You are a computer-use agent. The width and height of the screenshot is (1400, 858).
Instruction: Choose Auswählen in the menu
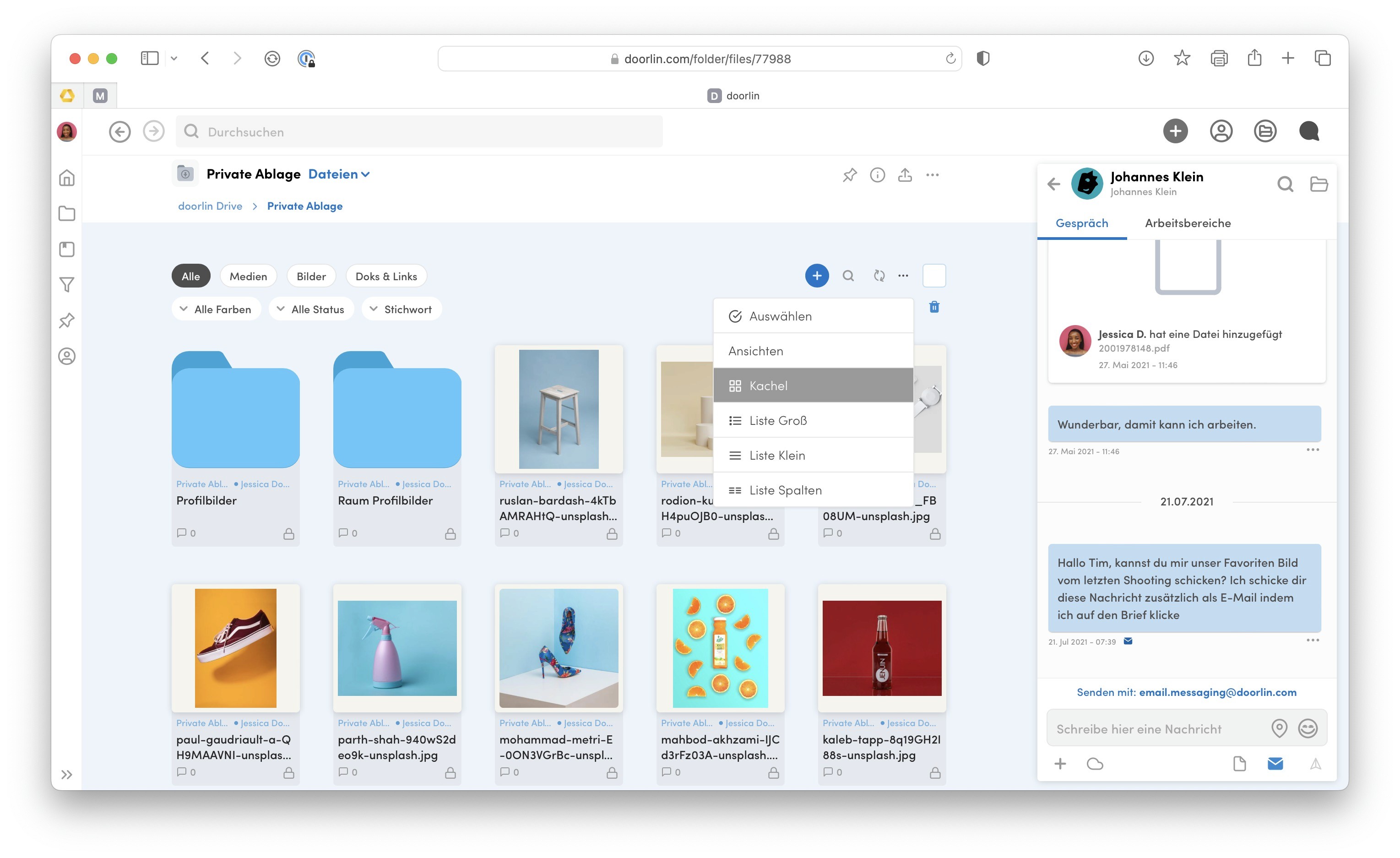click(813, 316)
